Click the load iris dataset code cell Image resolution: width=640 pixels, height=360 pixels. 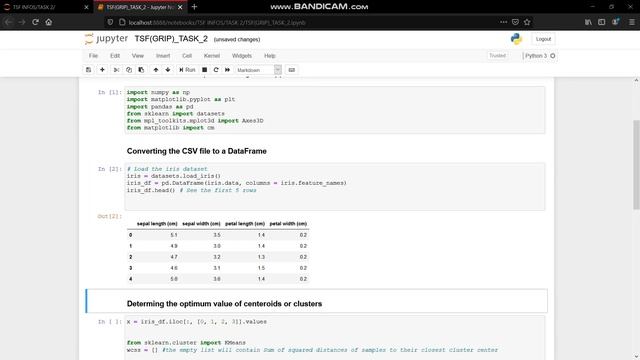335,187
